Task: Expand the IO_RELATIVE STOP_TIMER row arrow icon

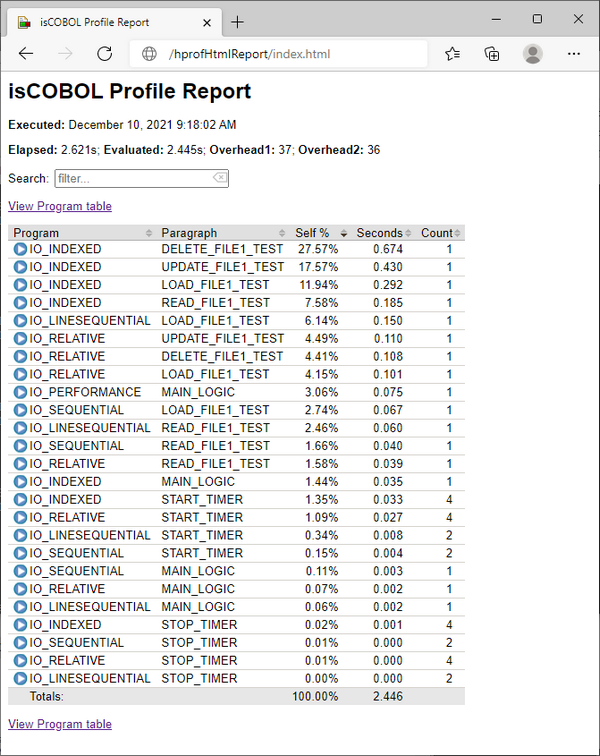Action: pyautogui.click(x=20, y=660)
